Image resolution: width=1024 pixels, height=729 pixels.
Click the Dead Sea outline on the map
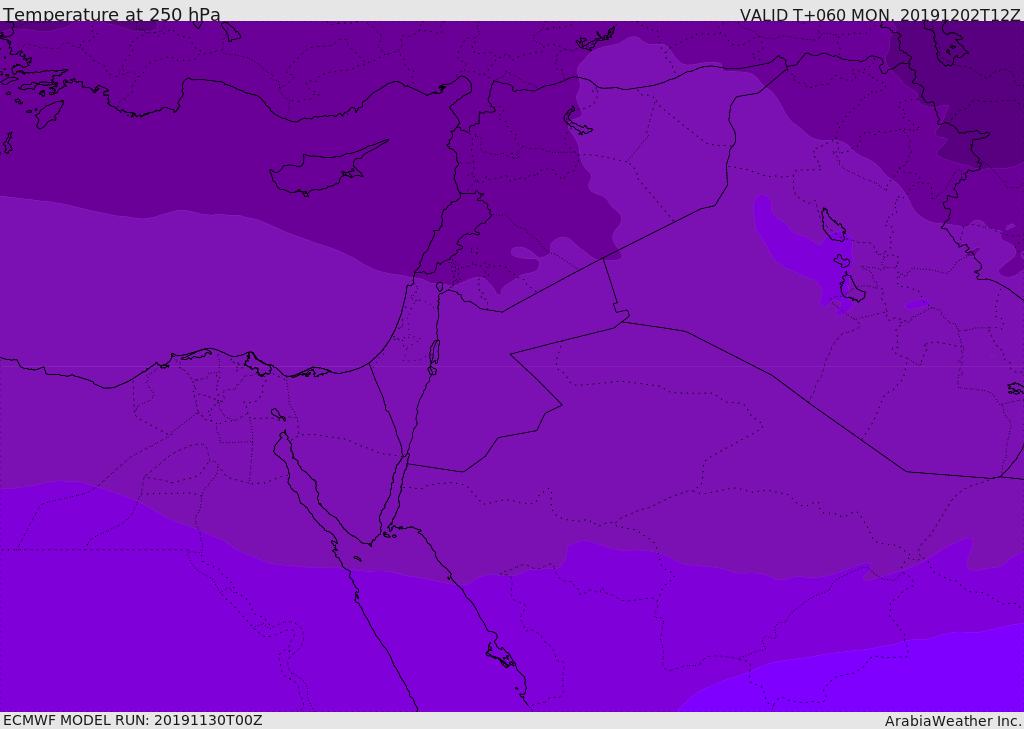pos(434,357)
